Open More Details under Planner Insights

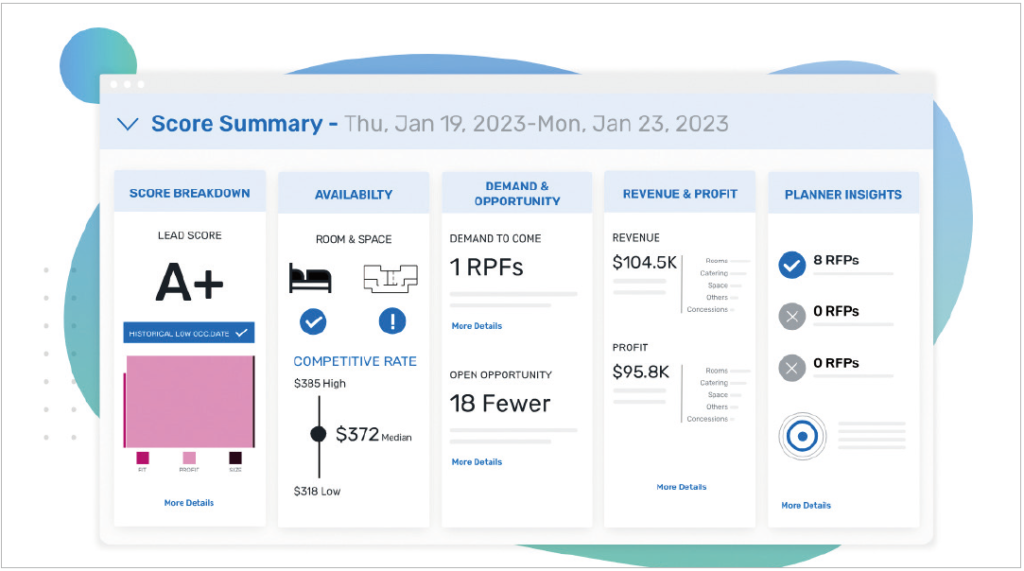coord(805,506)
